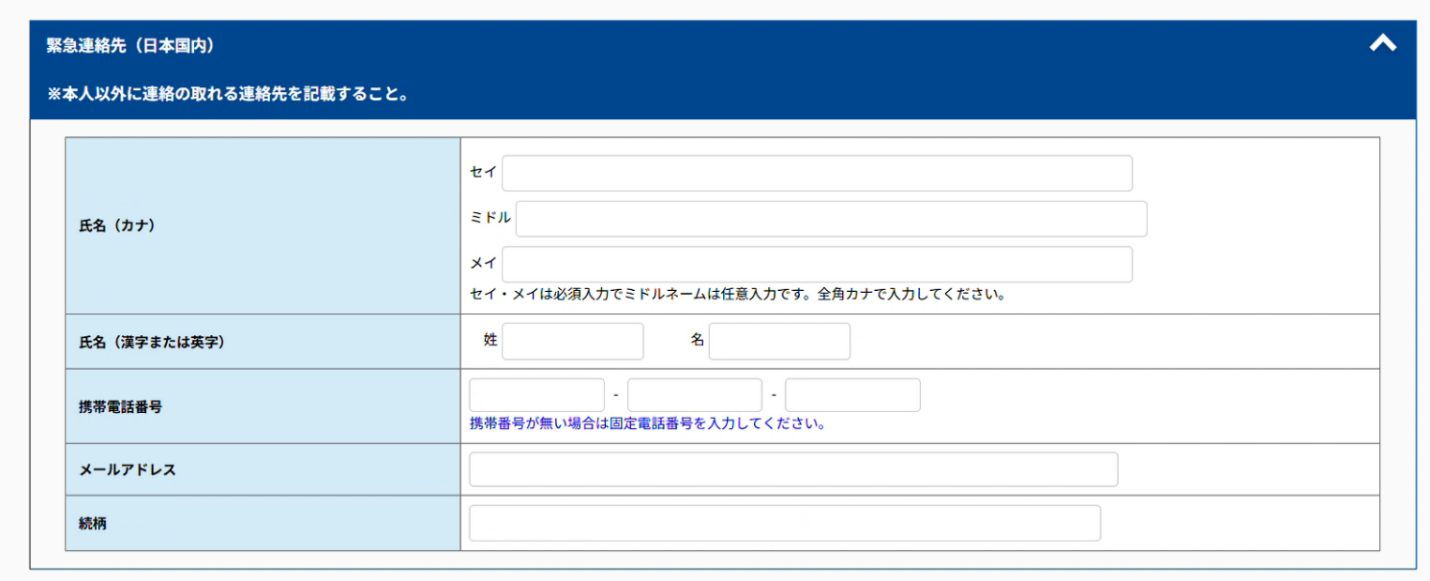
Task: Click the 姓 surname text box
Action: coord(573,341)
